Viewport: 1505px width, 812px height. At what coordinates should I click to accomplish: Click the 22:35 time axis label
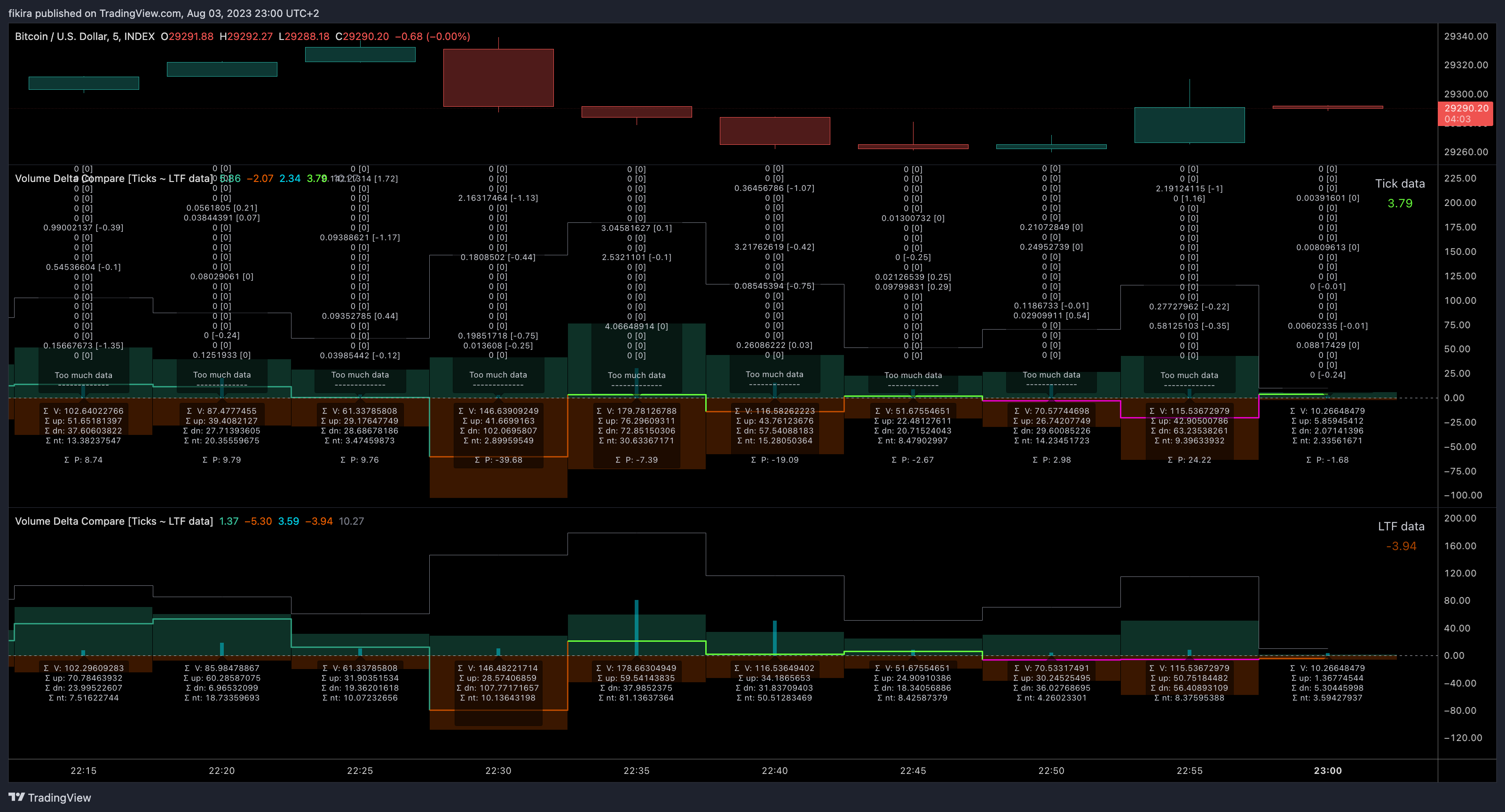click(636, 771)
